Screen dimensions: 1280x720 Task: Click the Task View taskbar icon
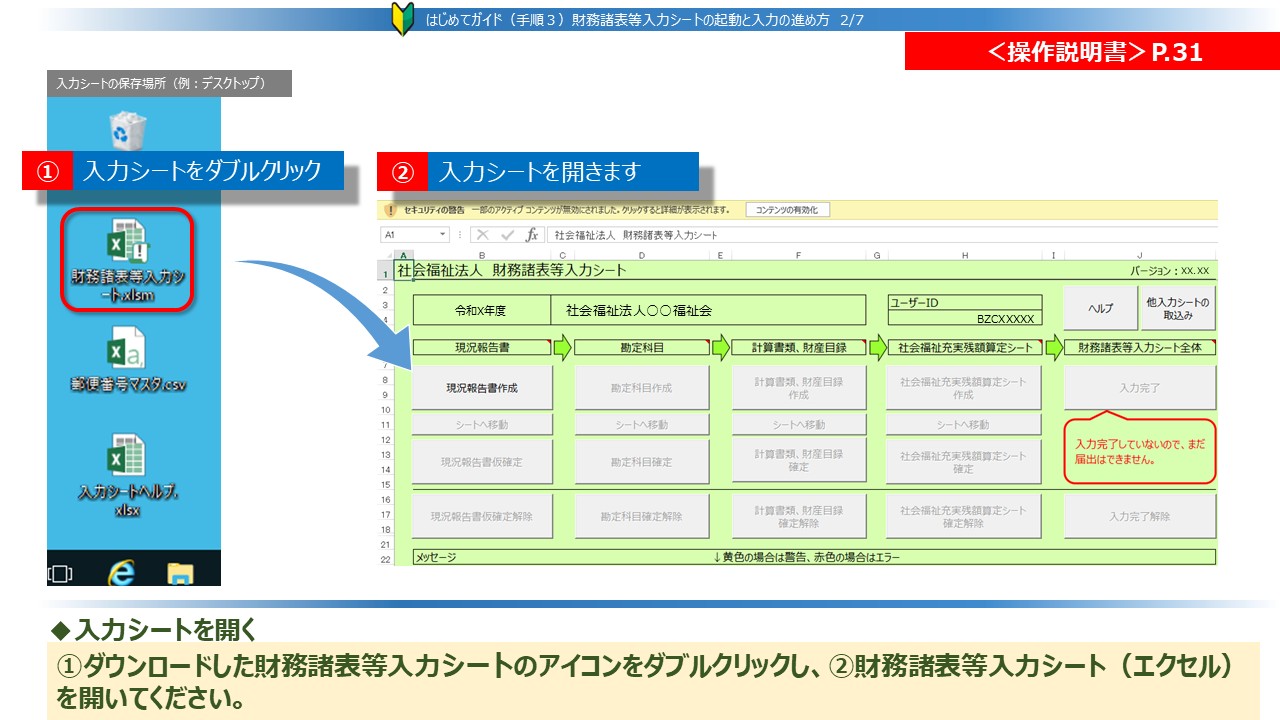[x=61, y=573]
